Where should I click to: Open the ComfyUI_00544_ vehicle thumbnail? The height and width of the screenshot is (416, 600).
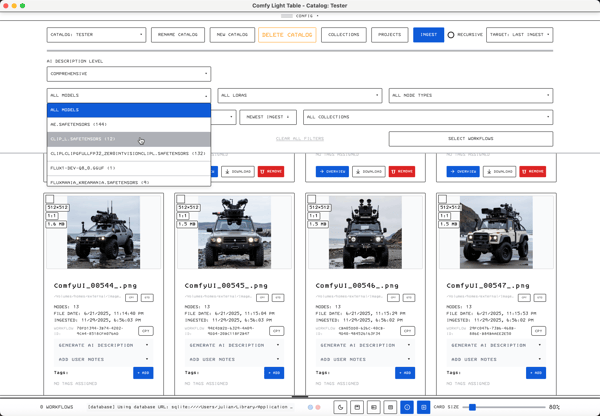pos(104,232)
